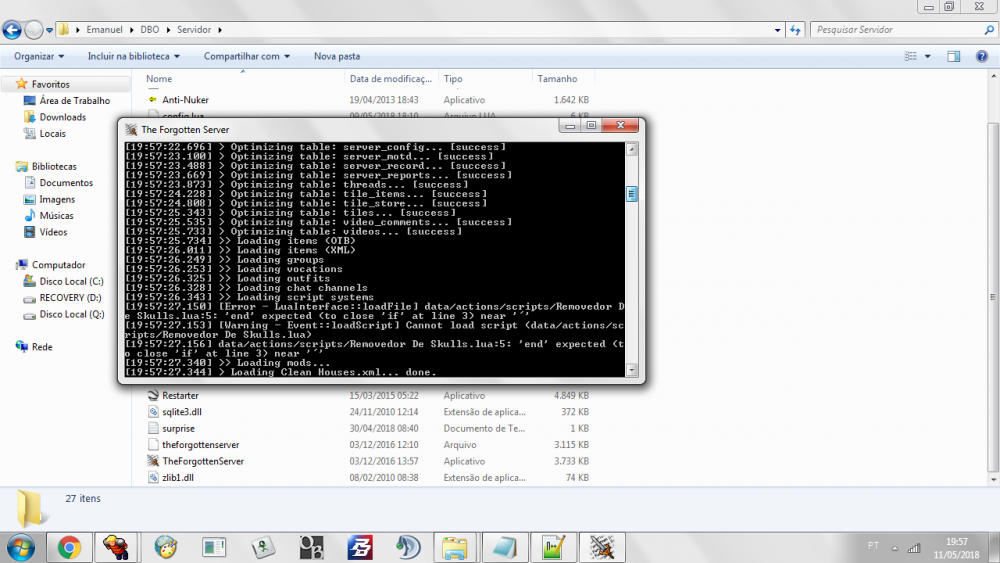The height and width of the screenshot is (563, 1000).
Task: Open the recent locations dropdown arrow
Action: click(x=49, y=30)
